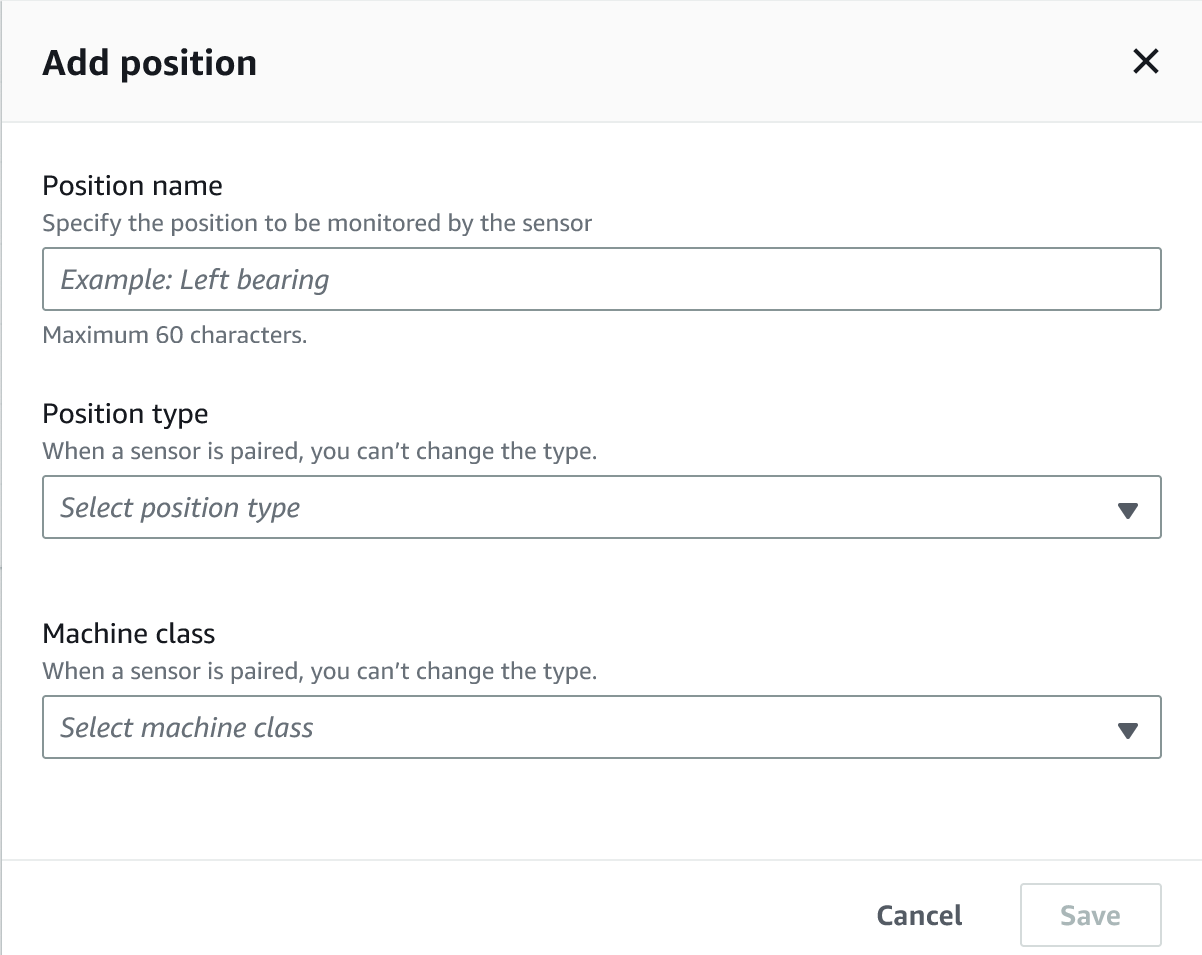Click the Machine class heading
Viewport: 1202px width, 955px height.
pos(129,633)
